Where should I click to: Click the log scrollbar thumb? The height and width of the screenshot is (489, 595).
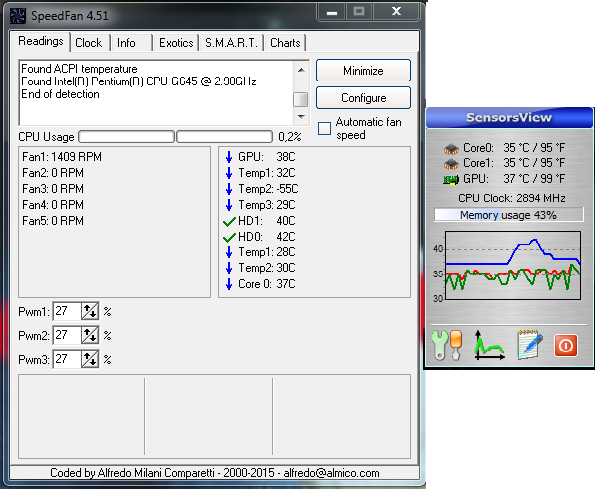click(x=301, y=99)
